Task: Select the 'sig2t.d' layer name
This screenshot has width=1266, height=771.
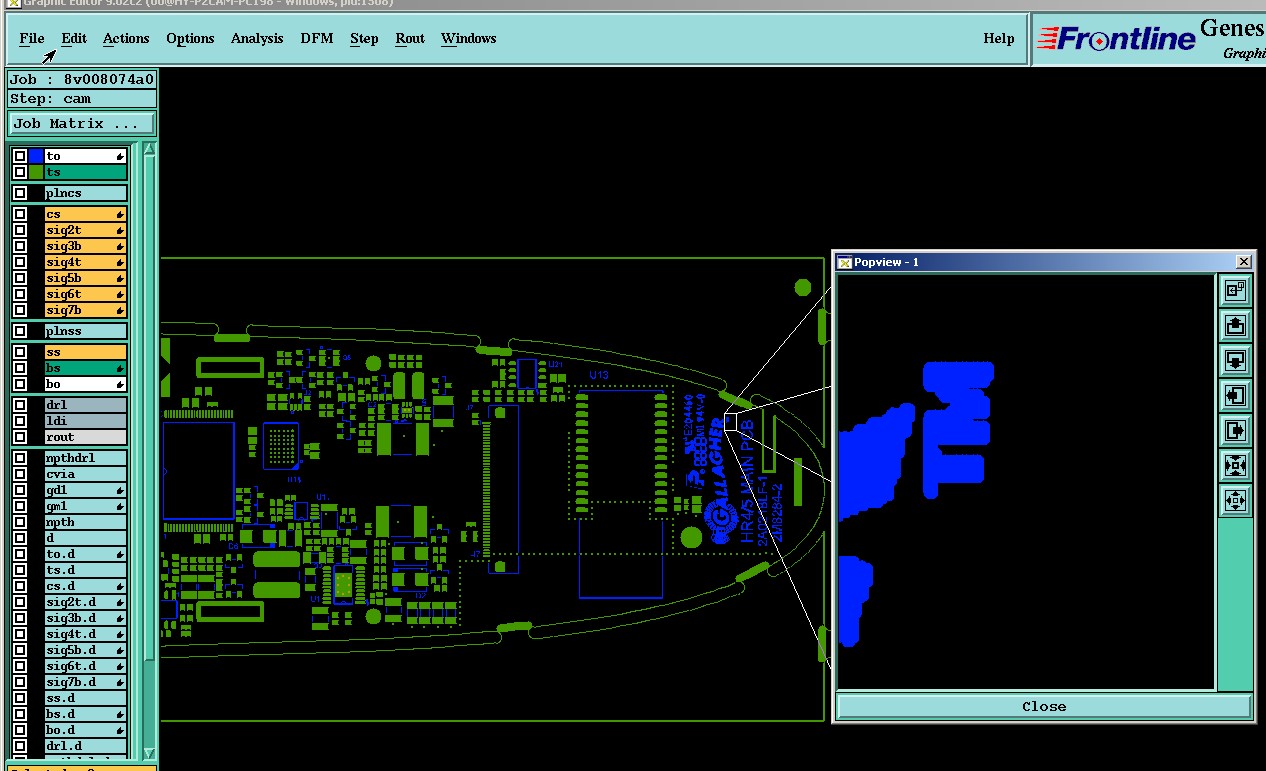Action: pyautogui.click(x=85, y=602)
